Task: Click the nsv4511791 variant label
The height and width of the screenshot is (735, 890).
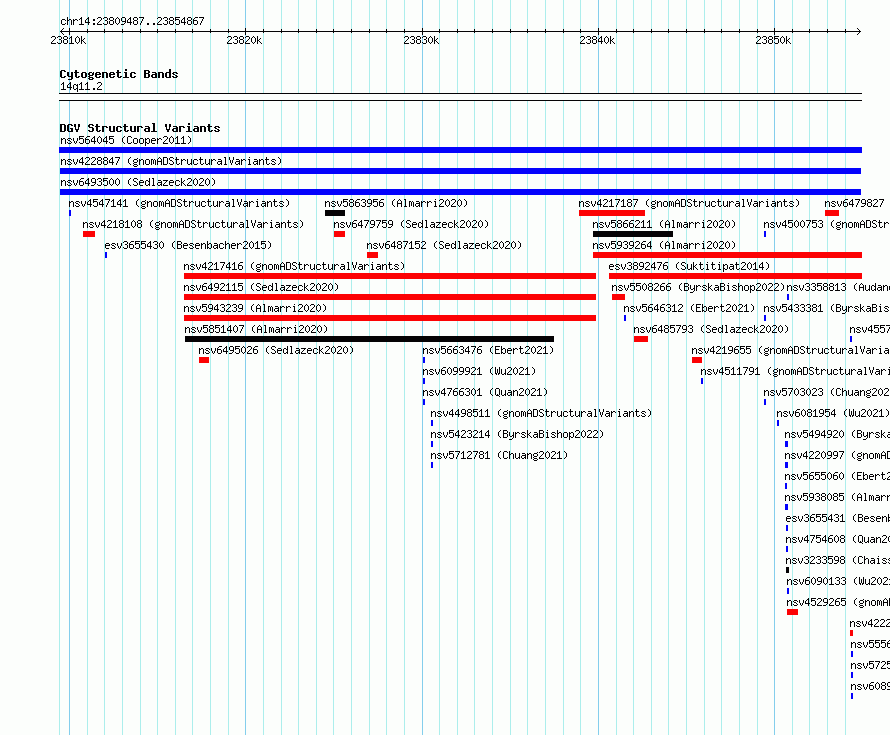Action: click(795, 371)
